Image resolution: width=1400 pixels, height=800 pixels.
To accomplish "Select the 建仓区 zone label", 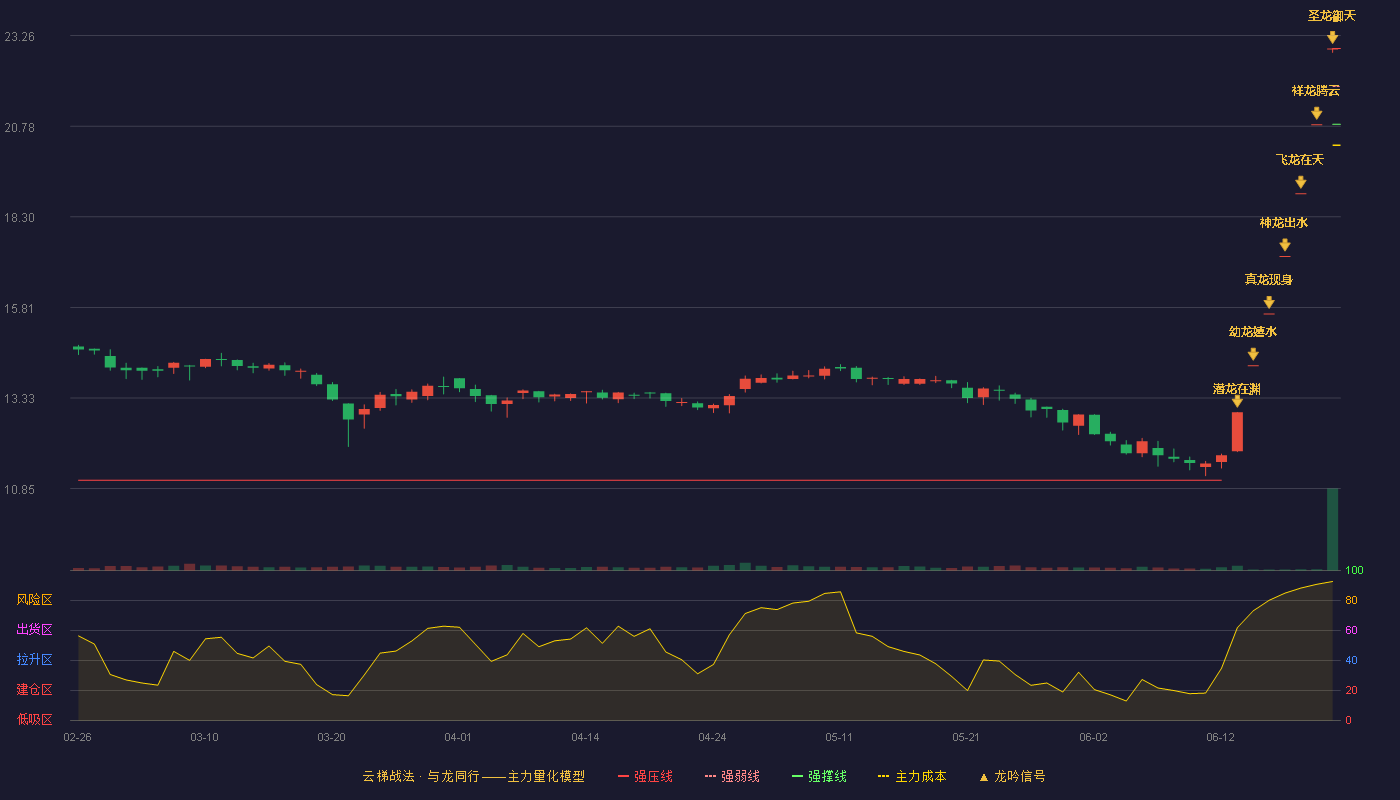I will tap(34, 690).
